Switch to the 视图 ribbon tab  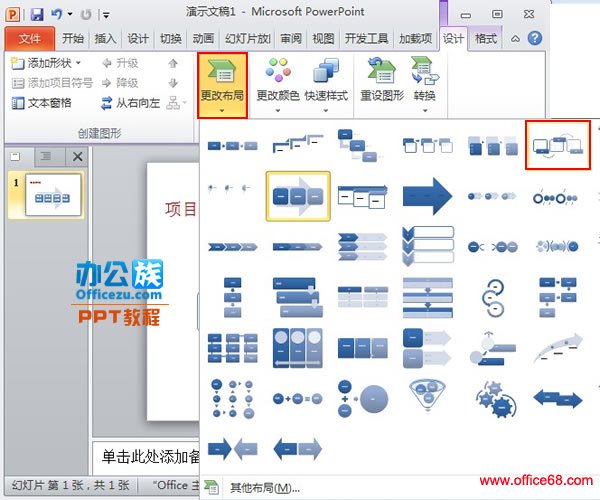pyautogui.click(x=323, y=39)
